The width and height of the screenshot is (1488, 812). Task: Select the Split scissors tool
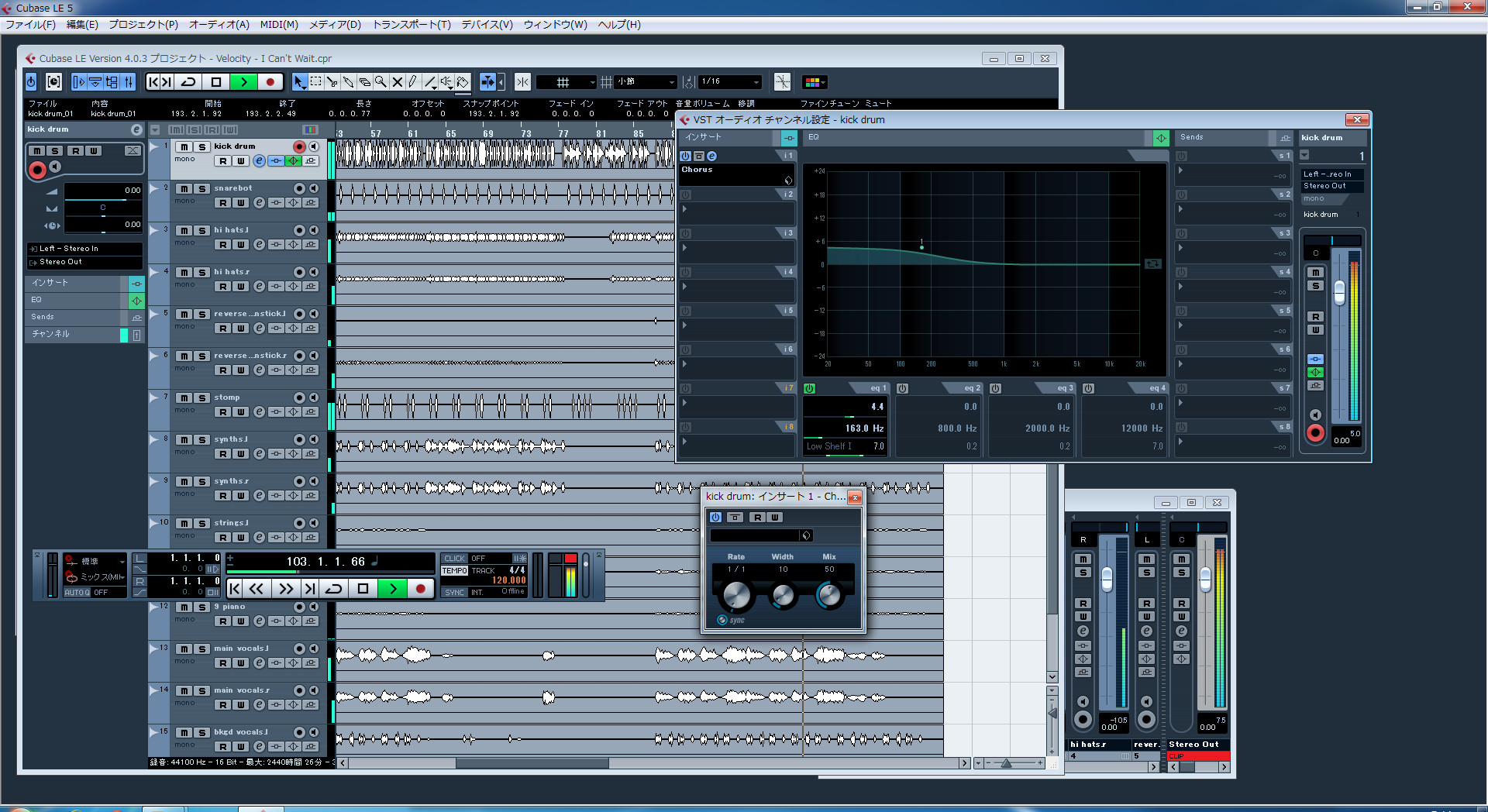tap(332, 82)
